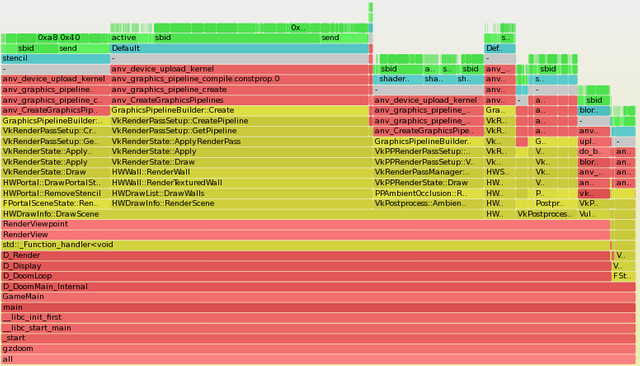
Task: Select the 'PPAmbientOcclusion::R..' frame
Action: coord(428,193)
